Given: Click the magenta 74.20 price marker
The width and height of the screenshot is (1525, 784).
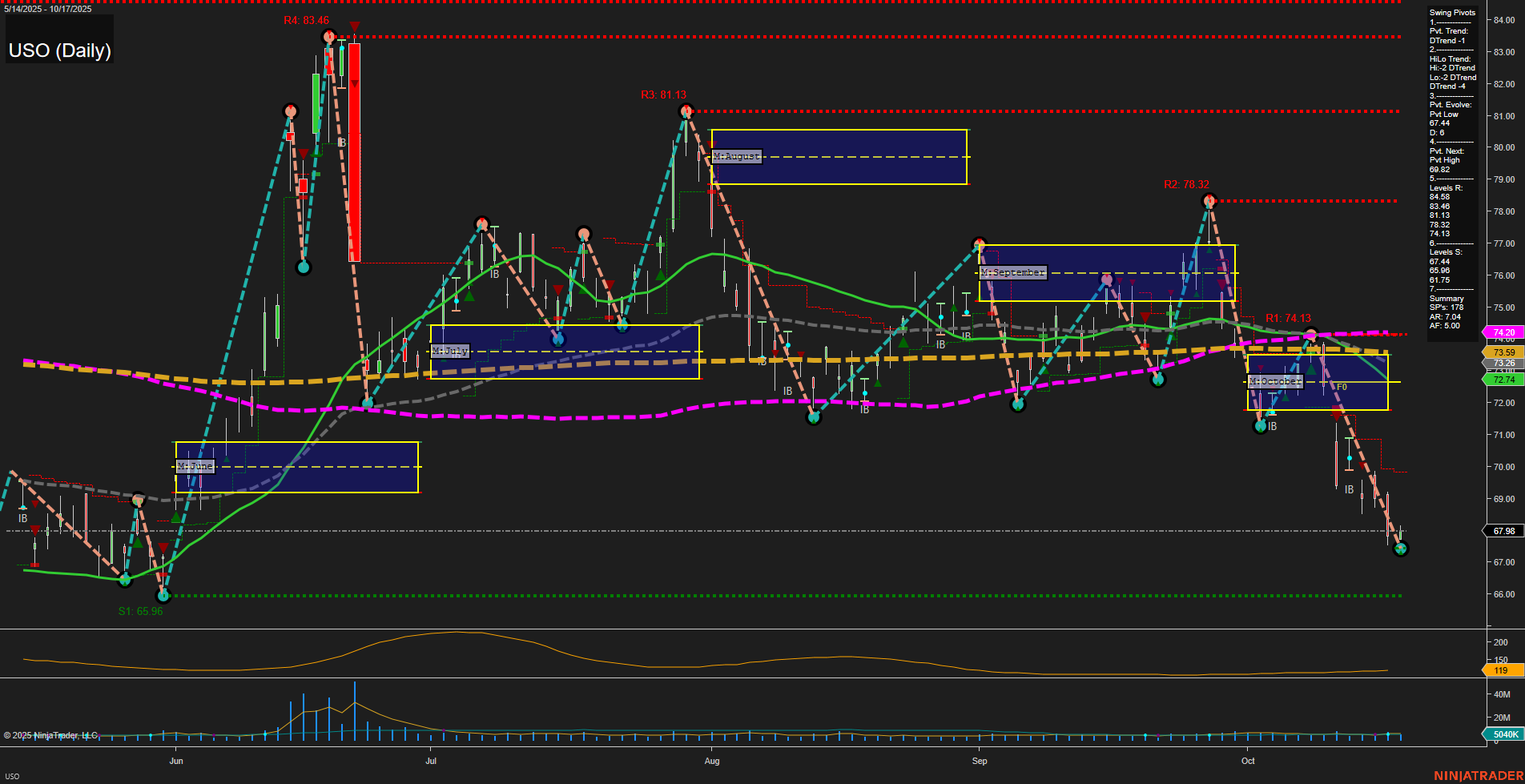Looking at the screenshot, I should [x=1503, y=332].
